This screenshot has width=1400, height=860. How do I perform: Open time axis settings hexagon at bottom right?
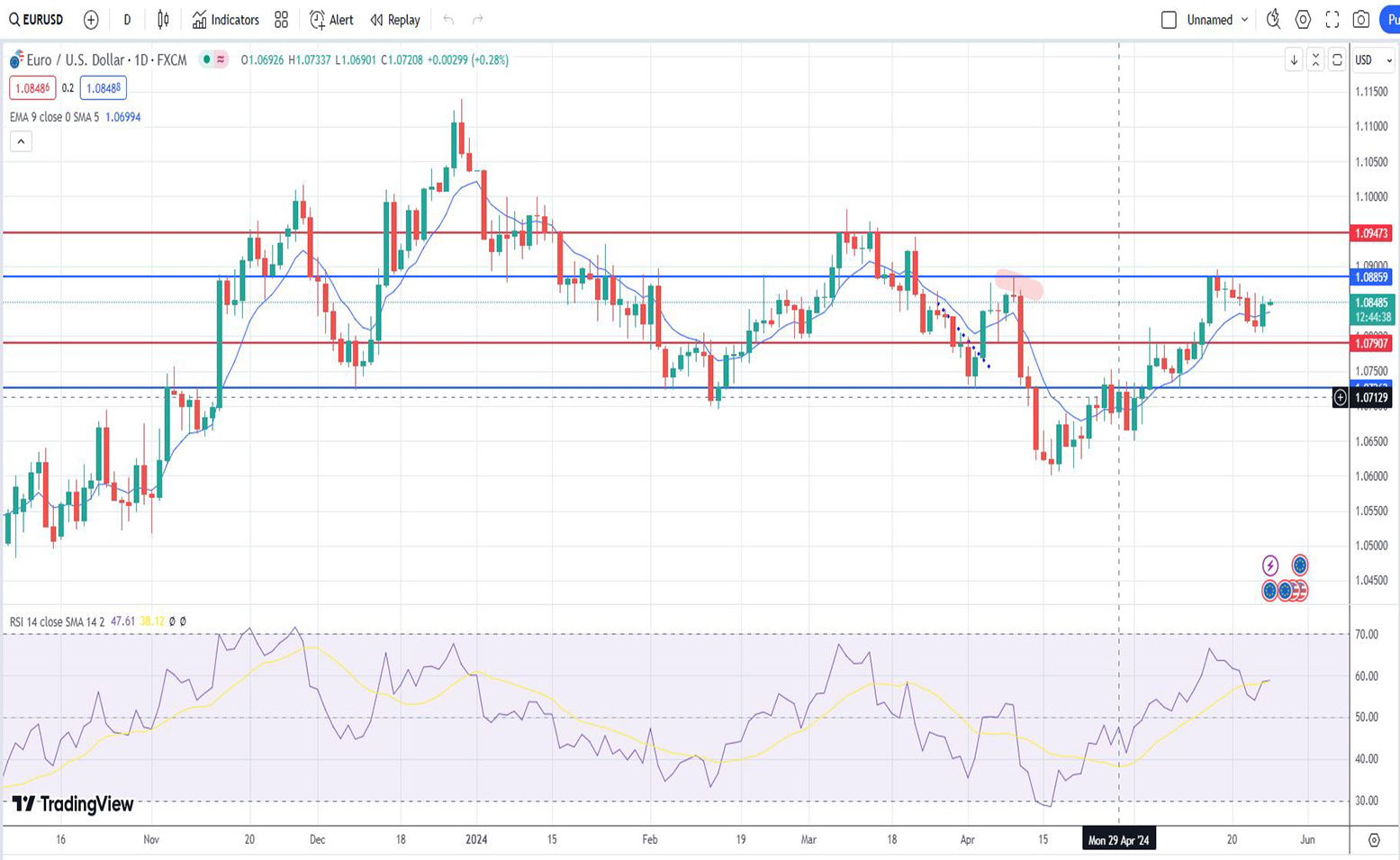(1374, 840)
